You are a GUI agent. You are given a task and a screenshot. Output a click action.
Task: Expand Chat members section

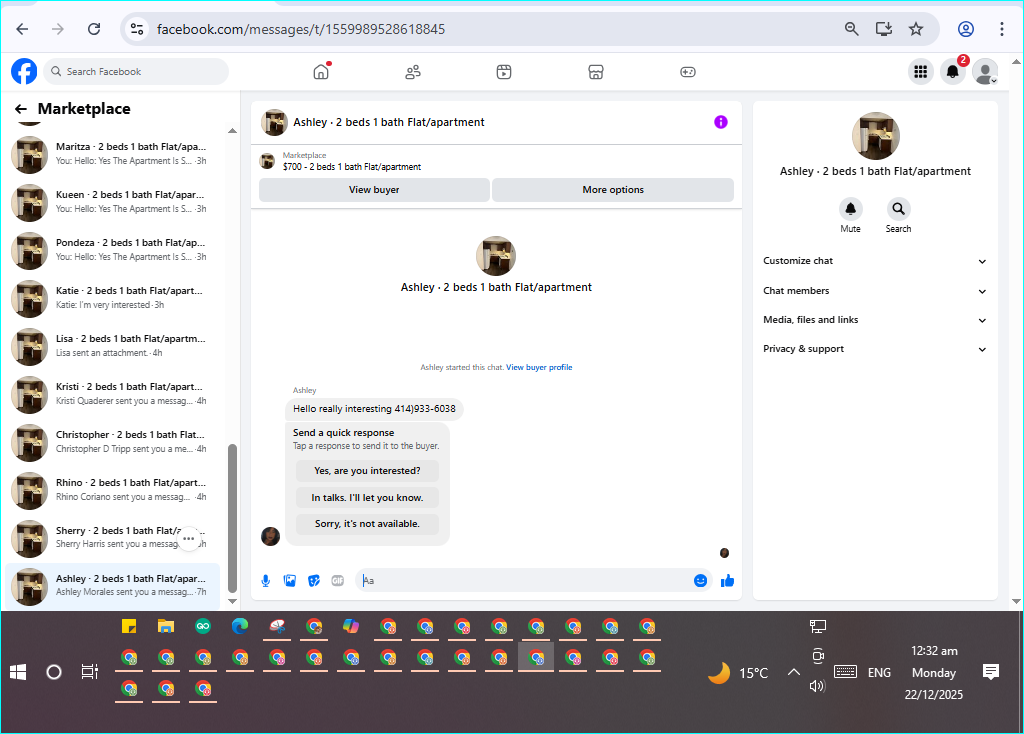[x=875, y=291]
